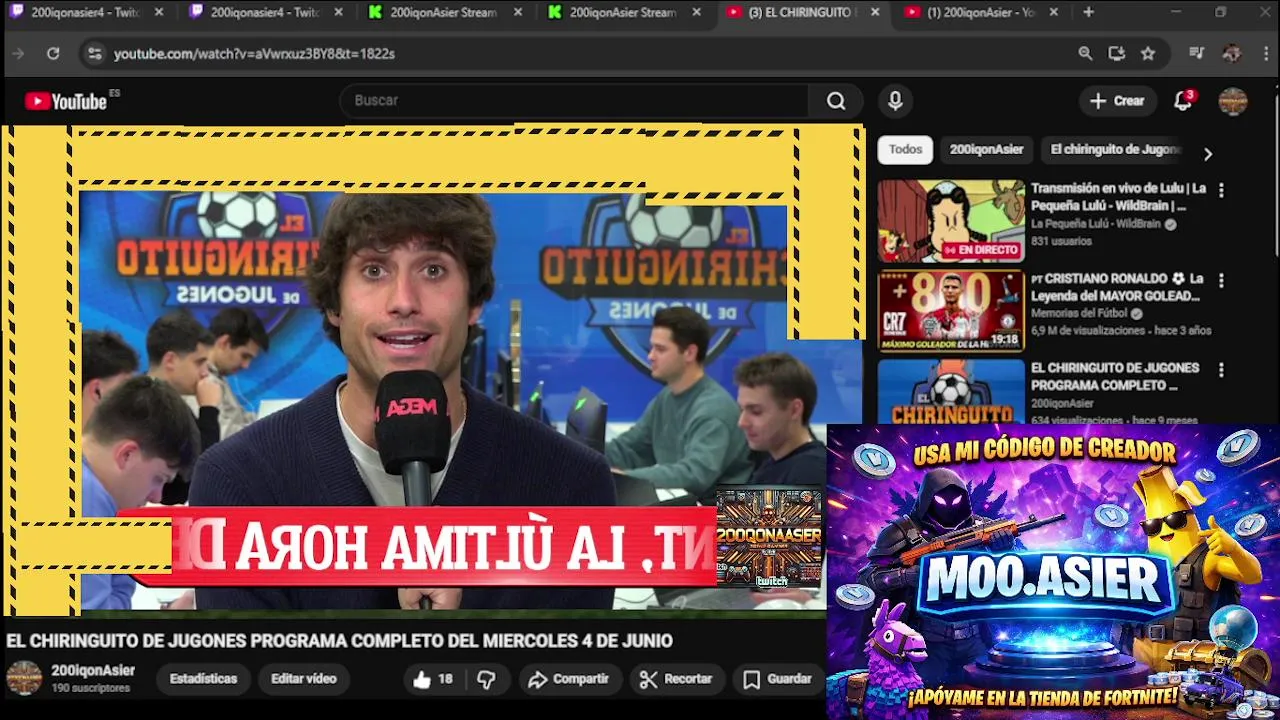Image resolution: width=1280 pixels, height=720 pixels.
Task: Open the Transmisión en vivo de Lulu title
Action: (1118, 197)
